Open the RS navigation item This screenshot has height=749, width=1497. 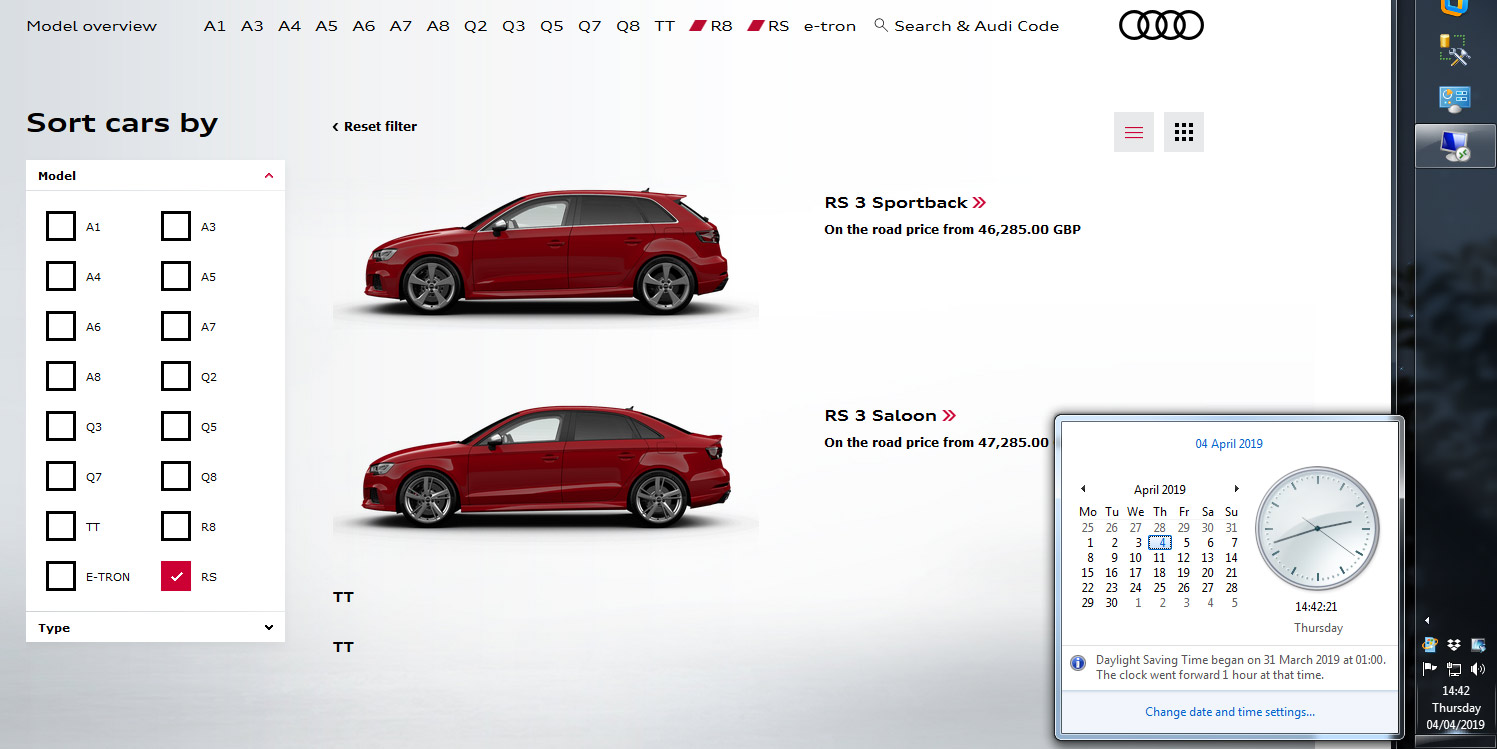point(769,26)
